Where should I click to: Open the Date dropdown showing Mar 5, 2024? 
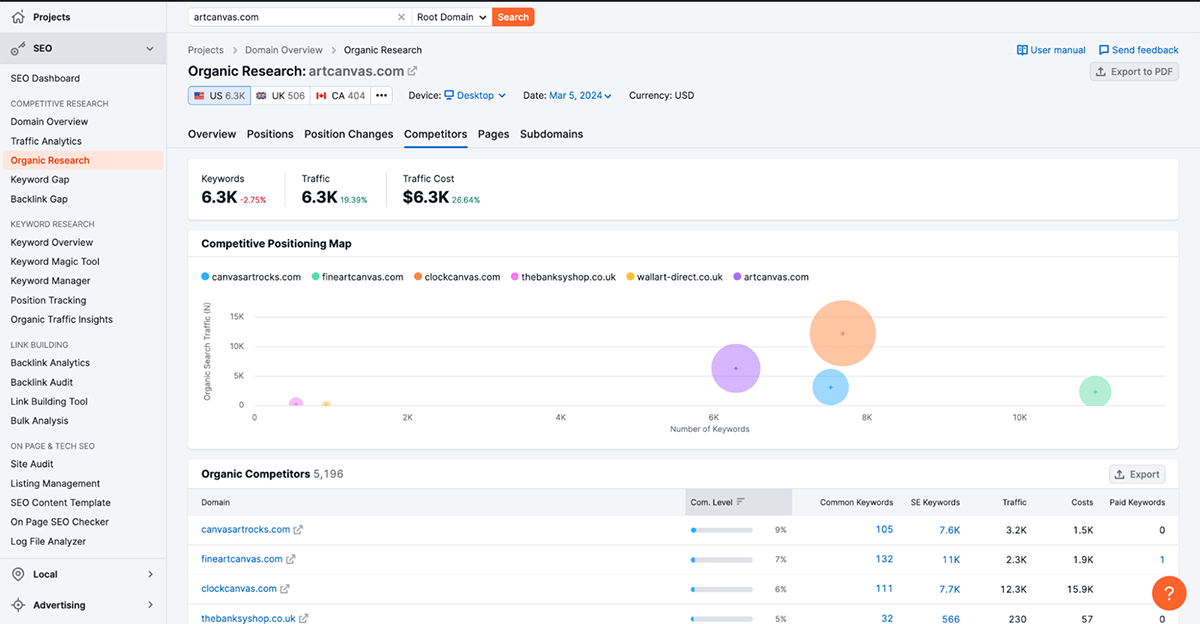tap(580, 95)
